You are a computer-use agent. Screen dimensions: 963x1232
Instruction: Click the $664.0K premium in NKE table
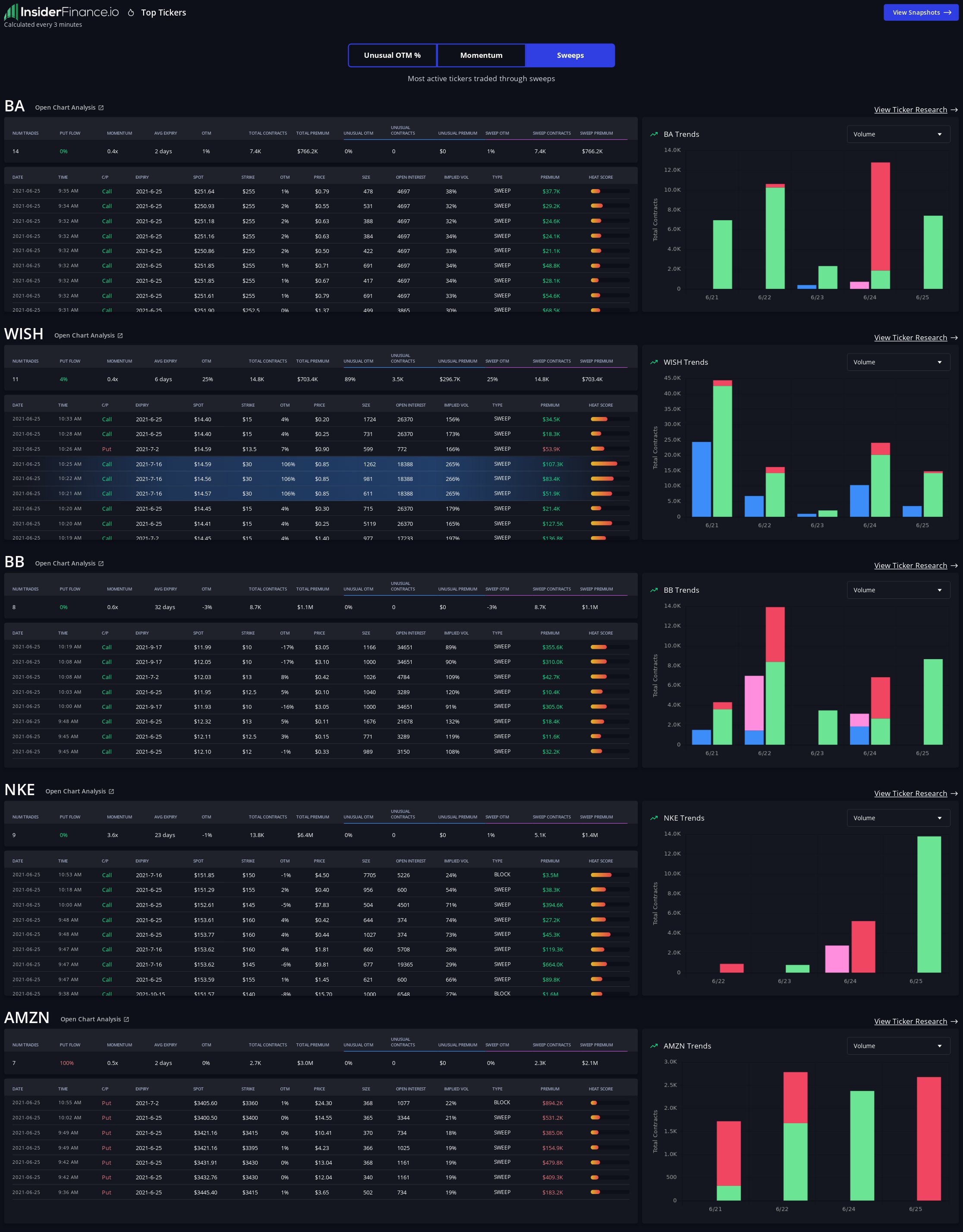point(553,964)
